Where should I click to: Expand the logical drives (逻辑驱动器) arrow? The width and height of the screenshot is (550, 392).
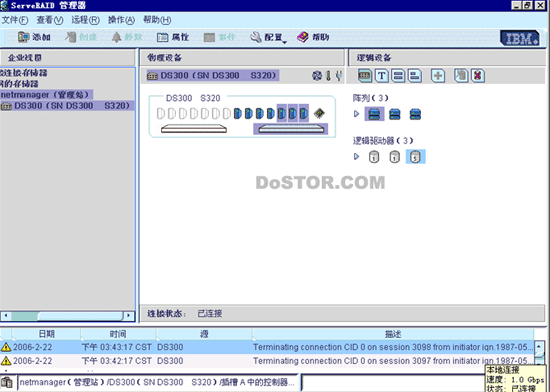(356, 156)
